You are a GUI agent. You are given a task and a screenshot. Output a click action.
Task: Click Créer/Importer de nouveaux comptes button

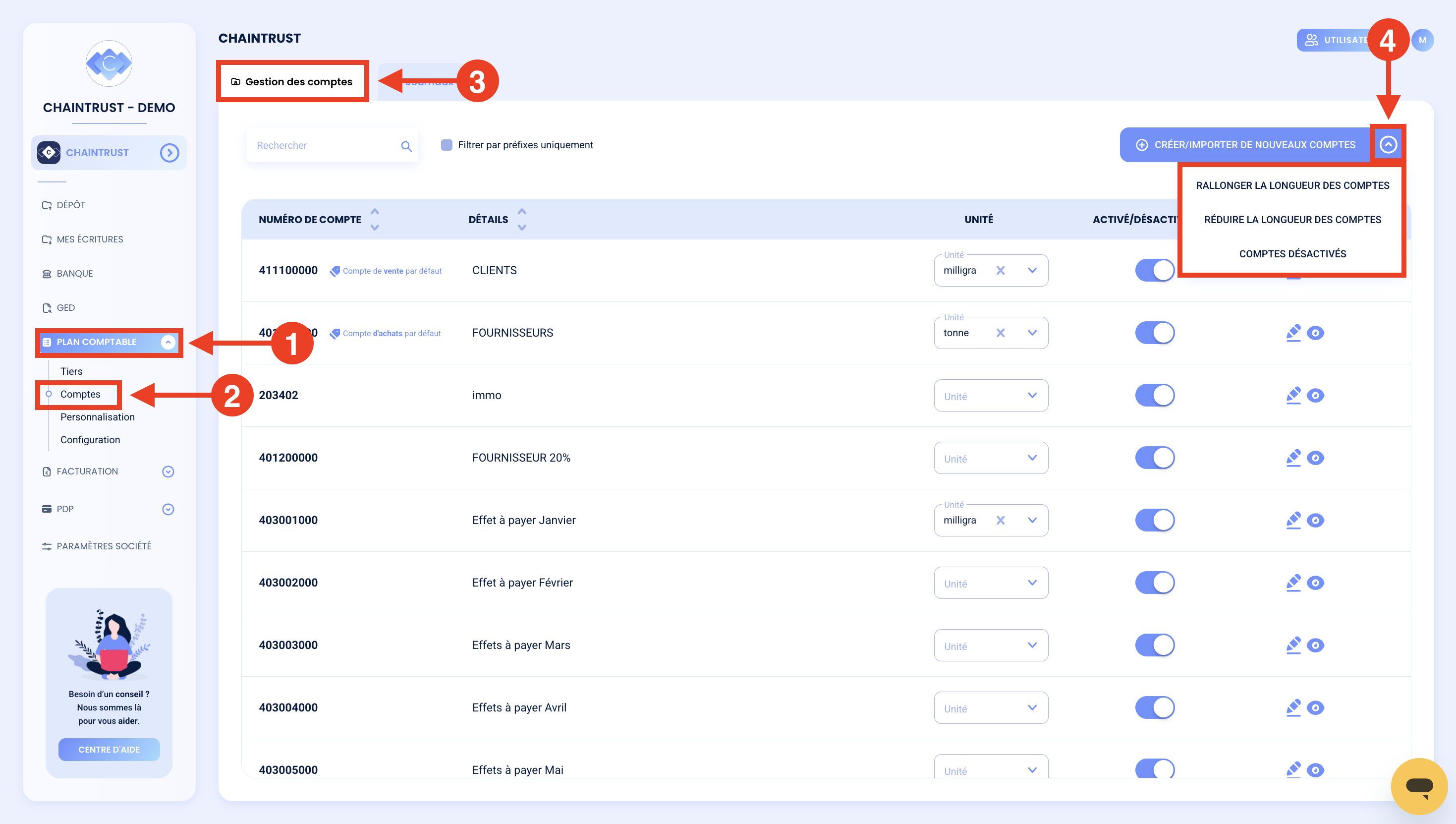pos(1245,145)
